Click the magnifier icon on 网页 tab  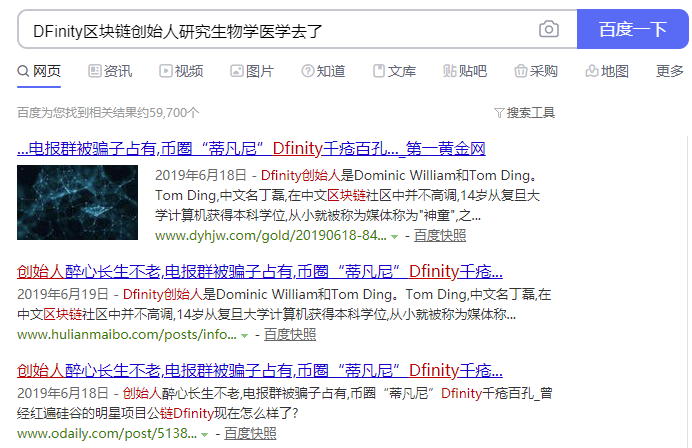(x=23, y=71)
